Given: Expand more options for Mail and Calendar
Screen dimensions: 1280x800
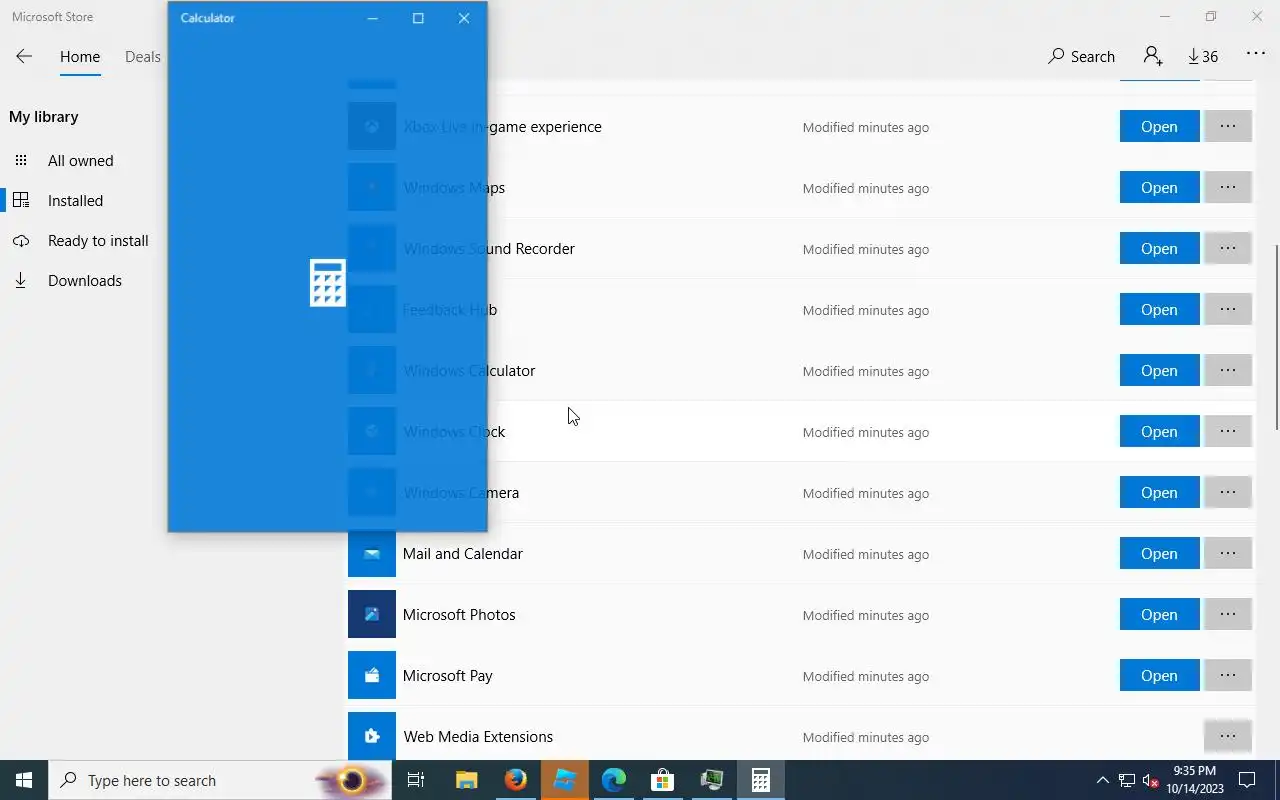Looking at the screenshot, I should (1228, 553).
